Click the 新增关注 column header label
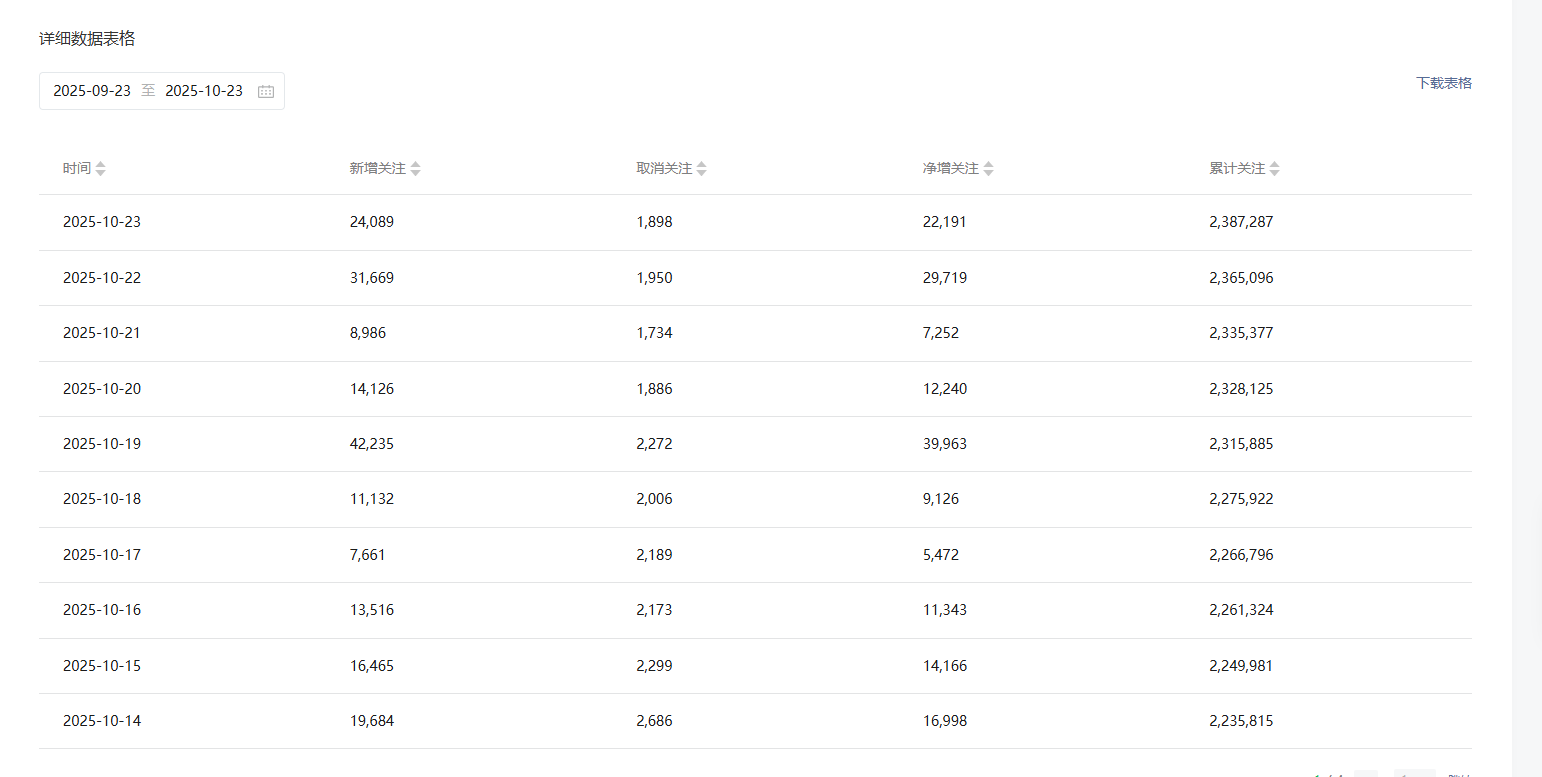This screenshot has width=1542, height=777. [377, 169]
